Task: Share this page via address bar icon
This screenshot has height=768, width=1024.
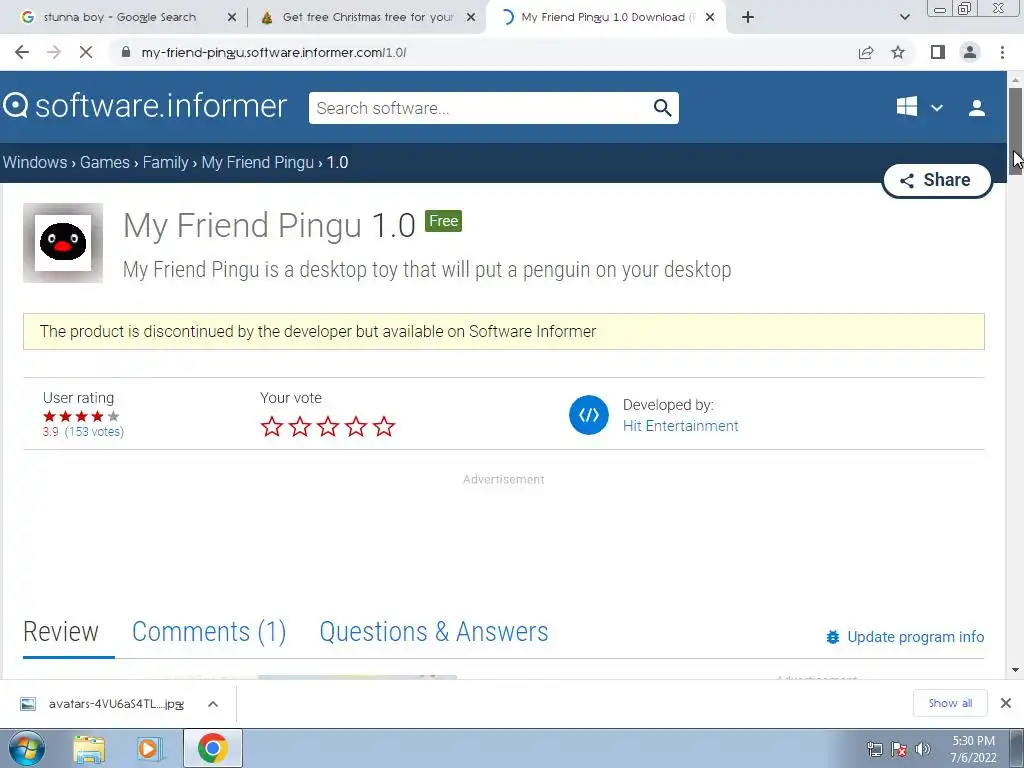Action: [866, 52]
